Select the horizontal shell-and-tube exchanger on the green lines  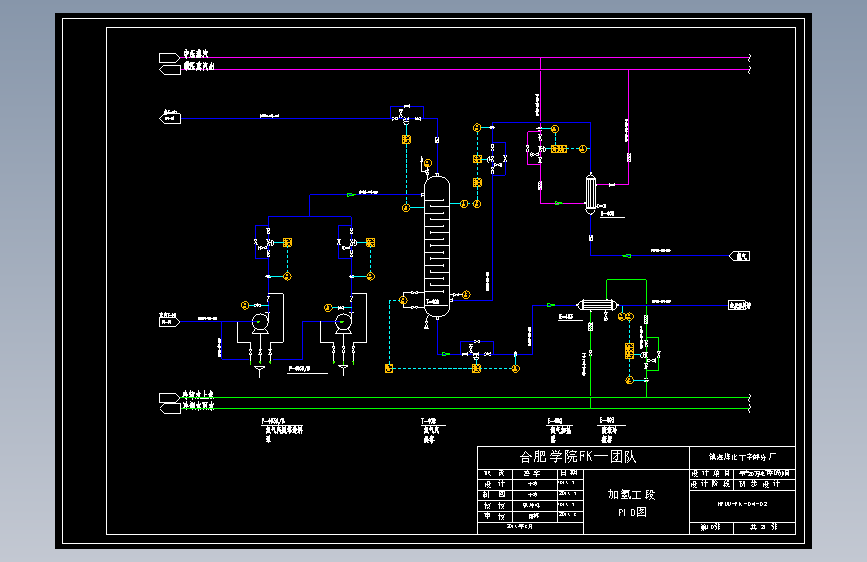click(597, 305)
